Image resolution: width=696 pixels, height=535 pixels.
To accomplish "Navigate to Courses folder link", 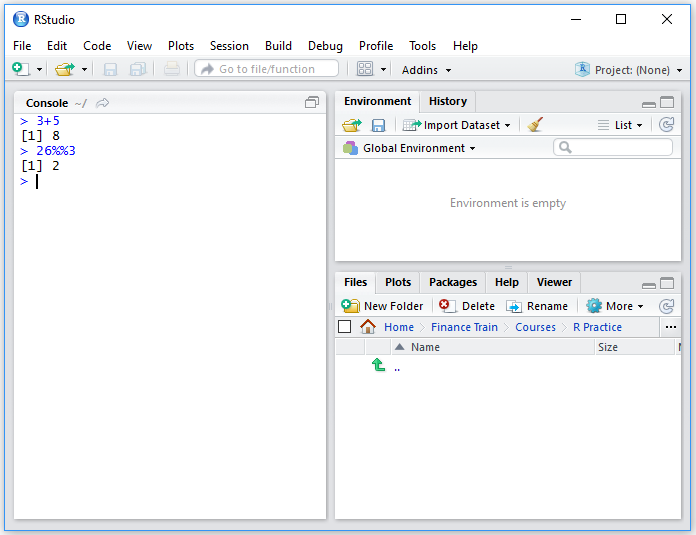I will click(535, 327).
